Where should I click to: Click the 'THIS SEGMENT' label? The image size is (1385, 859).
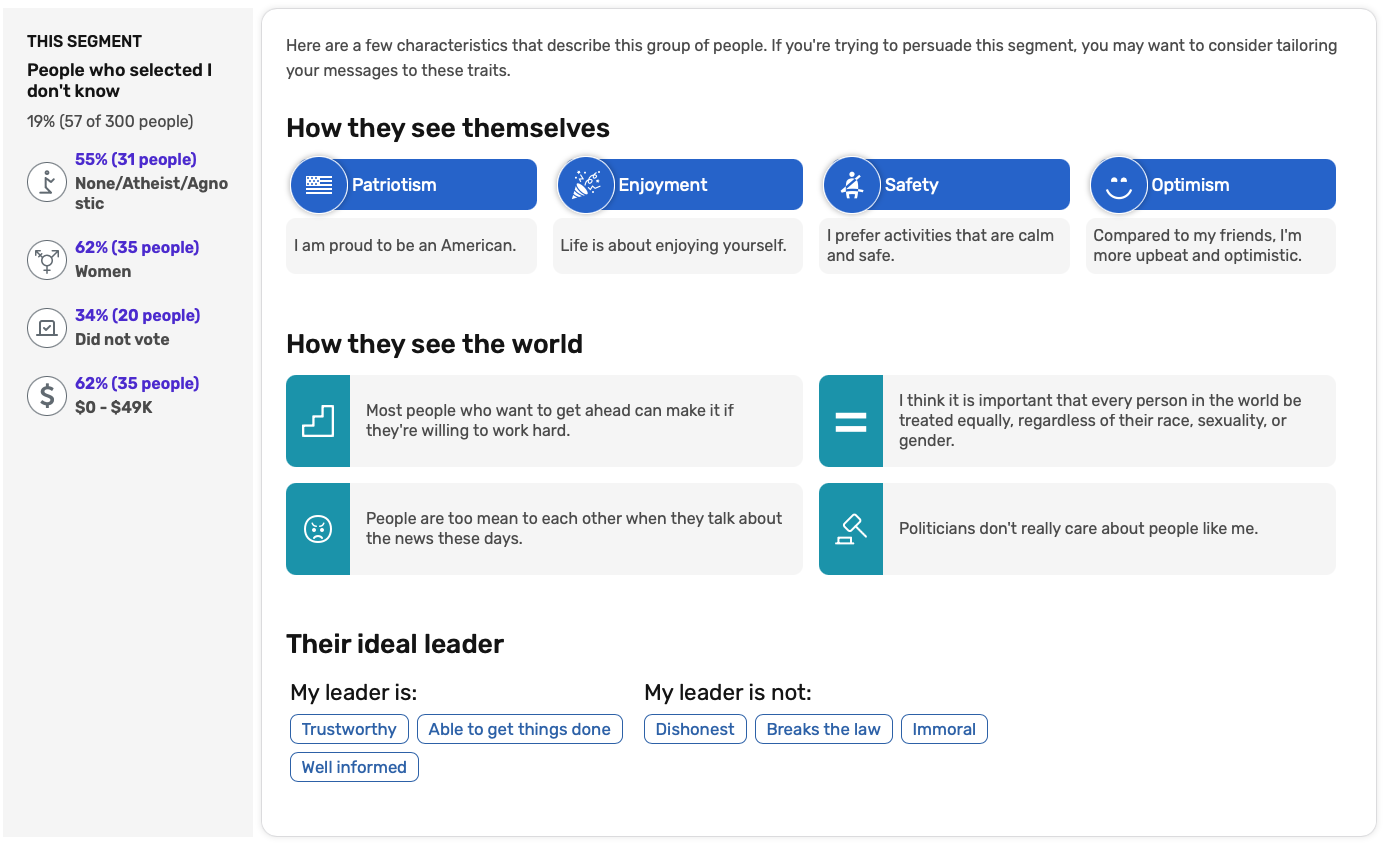coord(84,41)
